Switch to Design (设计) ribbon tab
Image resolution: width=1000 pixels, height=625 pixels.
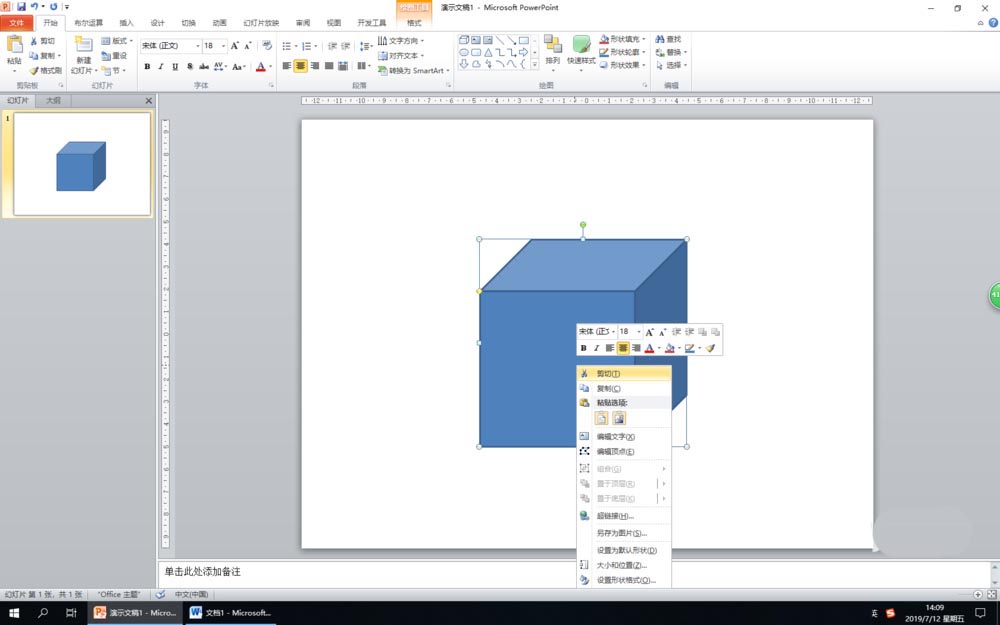[158, 22]
